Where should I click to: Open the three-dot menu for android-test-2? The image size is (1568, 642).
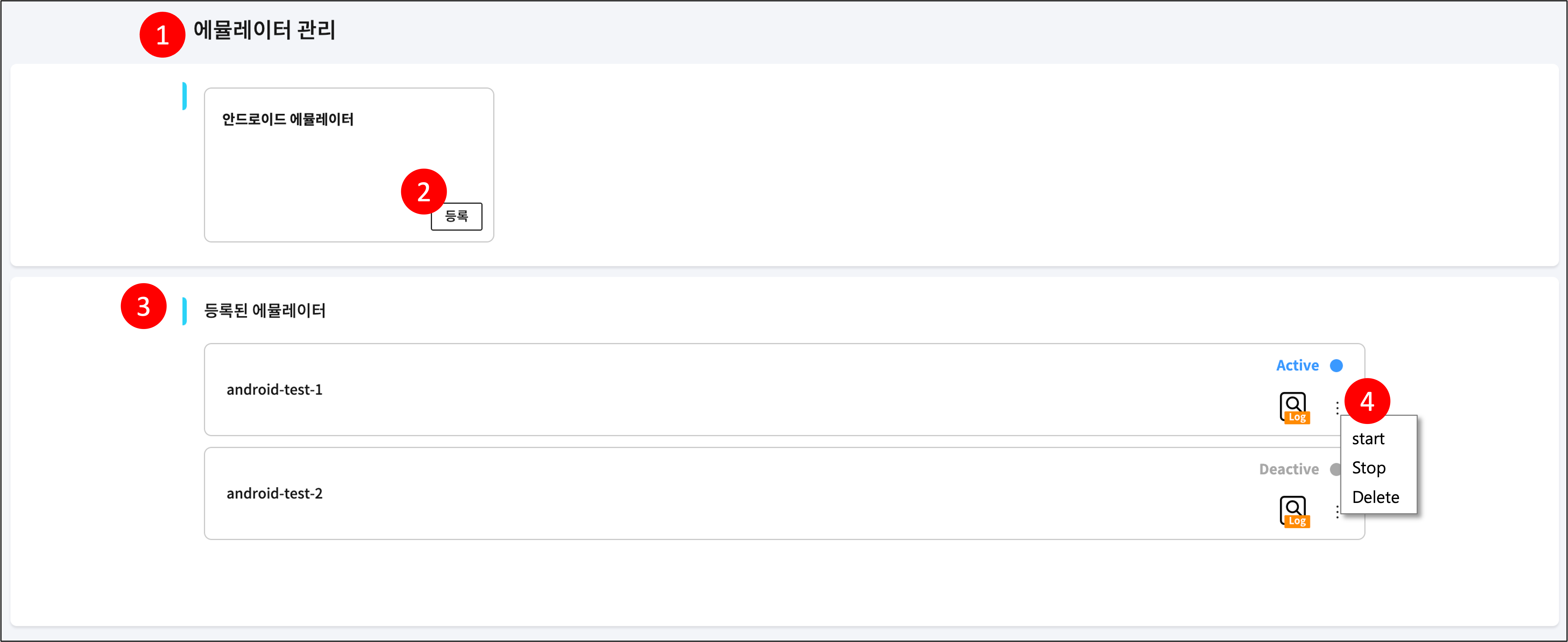coord(1337,512)
